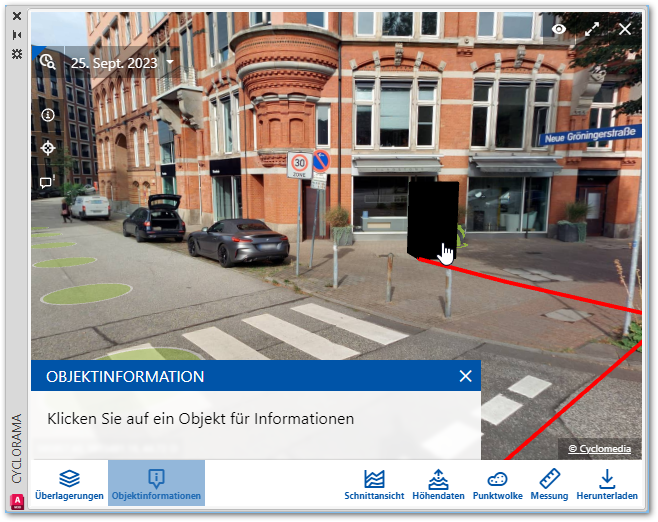Image resolution: width=658 pixels, height=522 pixels.
Task: Toggle the eye visibility icon
Action: coord(559,29)
